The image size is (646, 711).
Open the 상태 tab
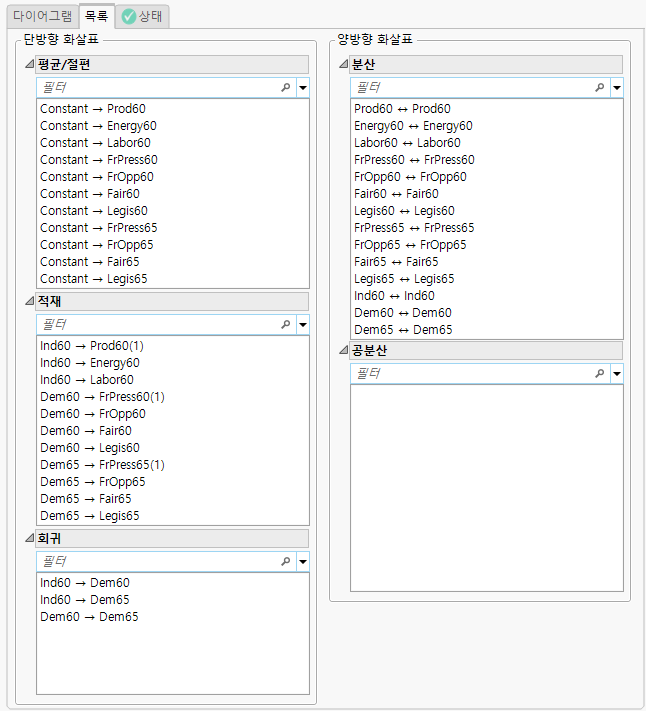click(x=142, y=16)
